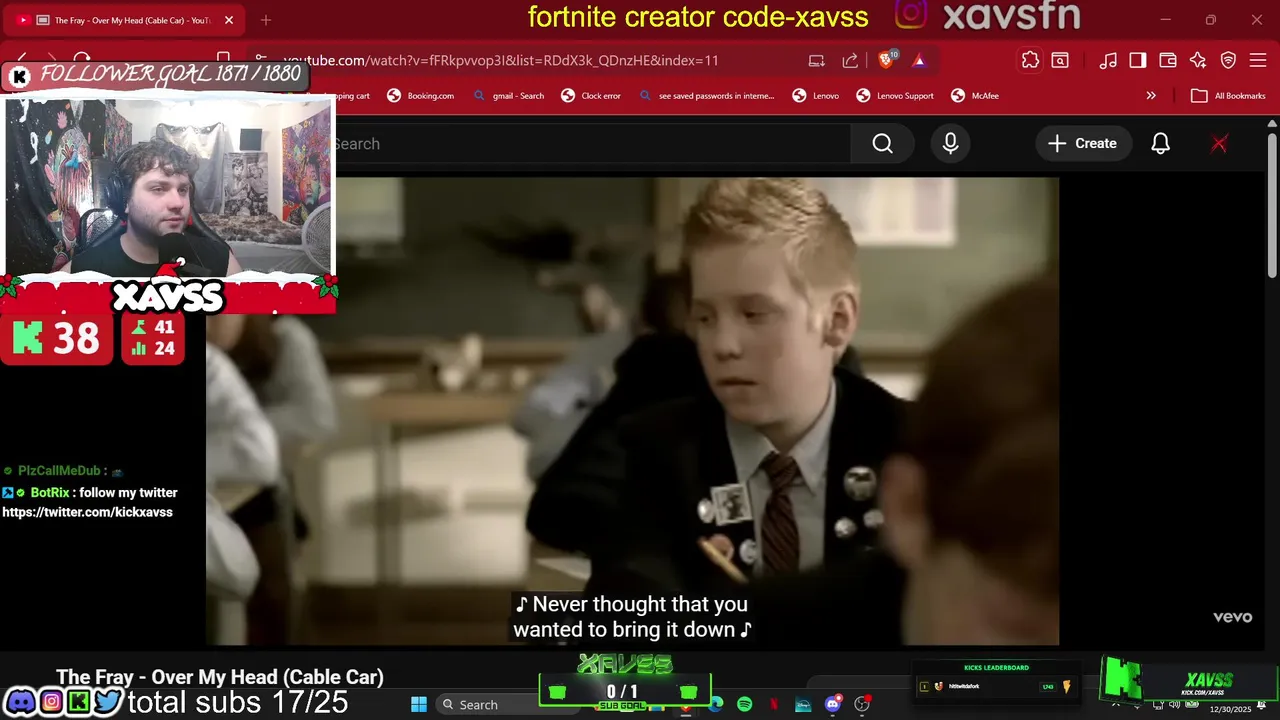Click YouTube voice search microphone
Screen dimensions: 1280x720
pos(950,144)
